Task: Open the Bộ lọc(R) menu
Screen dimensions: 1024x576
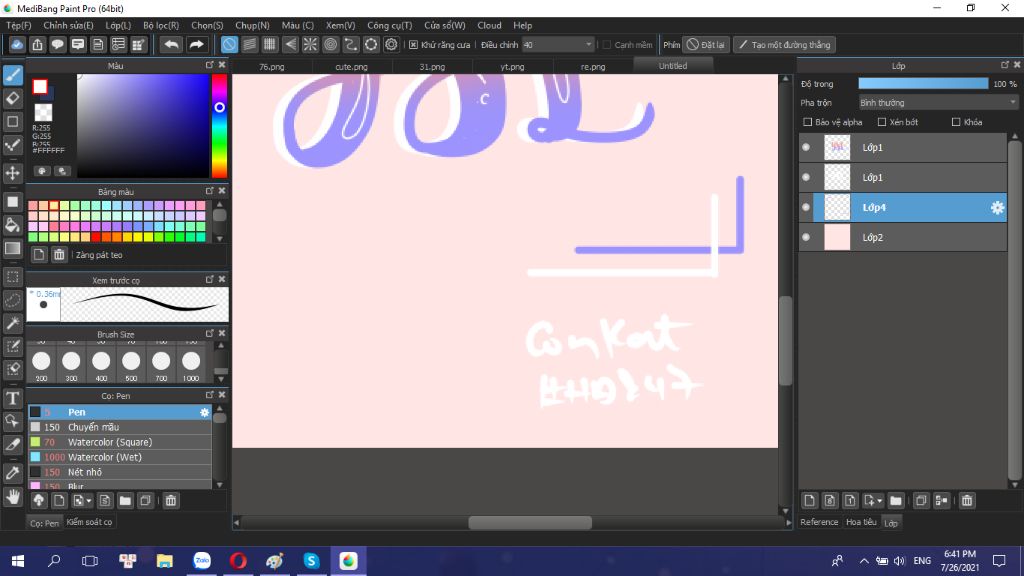Action: point(161,25)
